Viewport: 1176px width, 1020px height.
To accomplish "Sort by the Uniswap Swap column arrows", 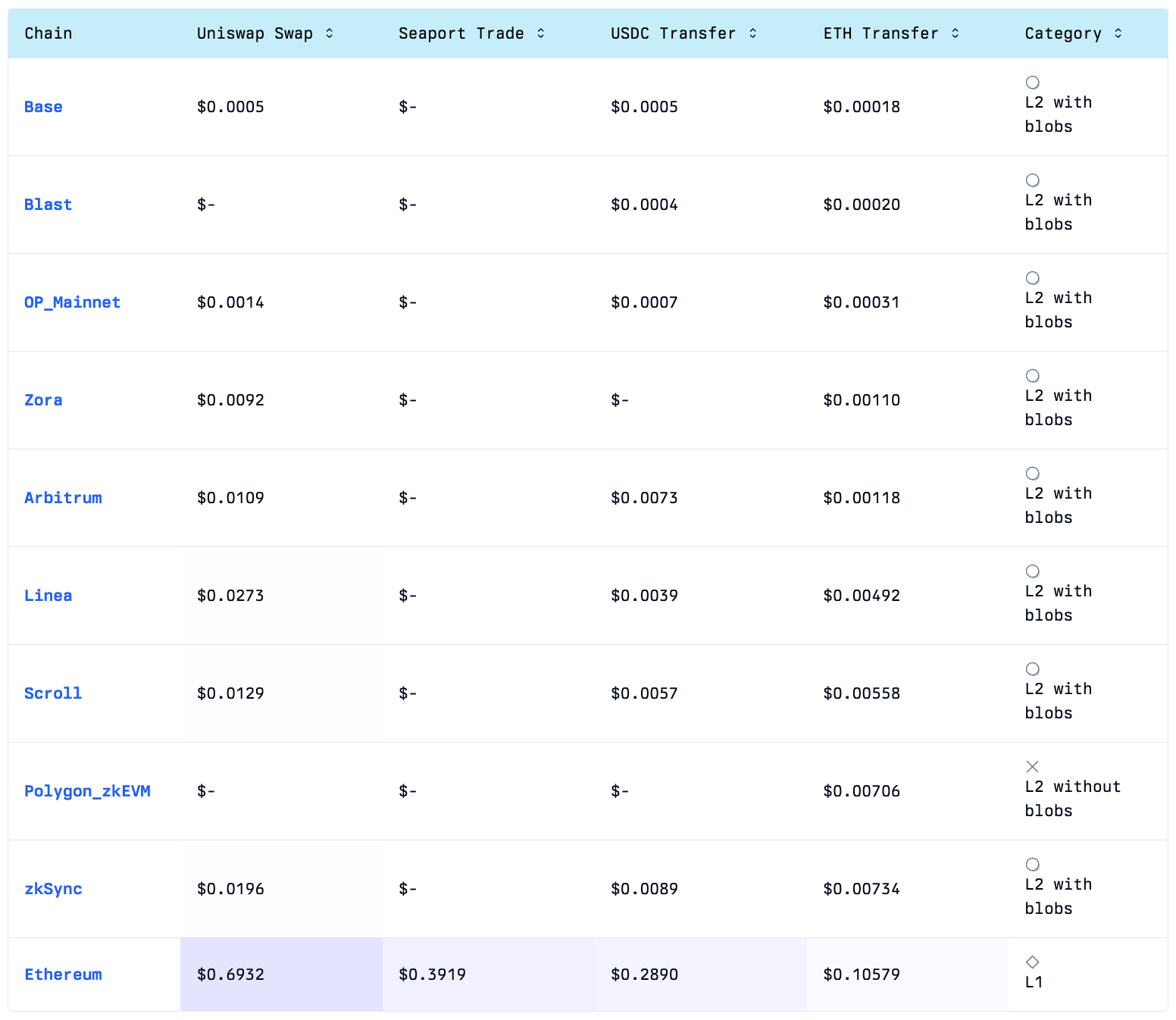I will (x=330, y=33).
